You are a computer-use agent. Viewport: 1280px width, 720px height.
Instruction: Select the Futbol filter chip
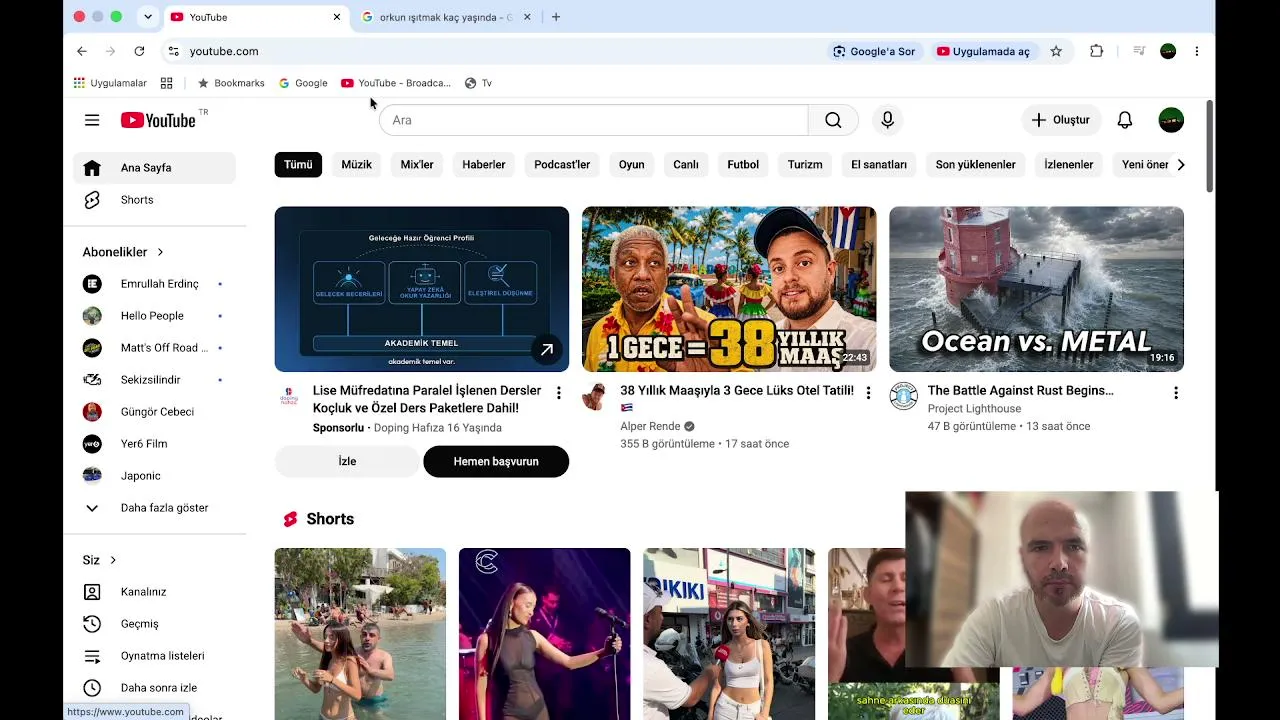743,165
